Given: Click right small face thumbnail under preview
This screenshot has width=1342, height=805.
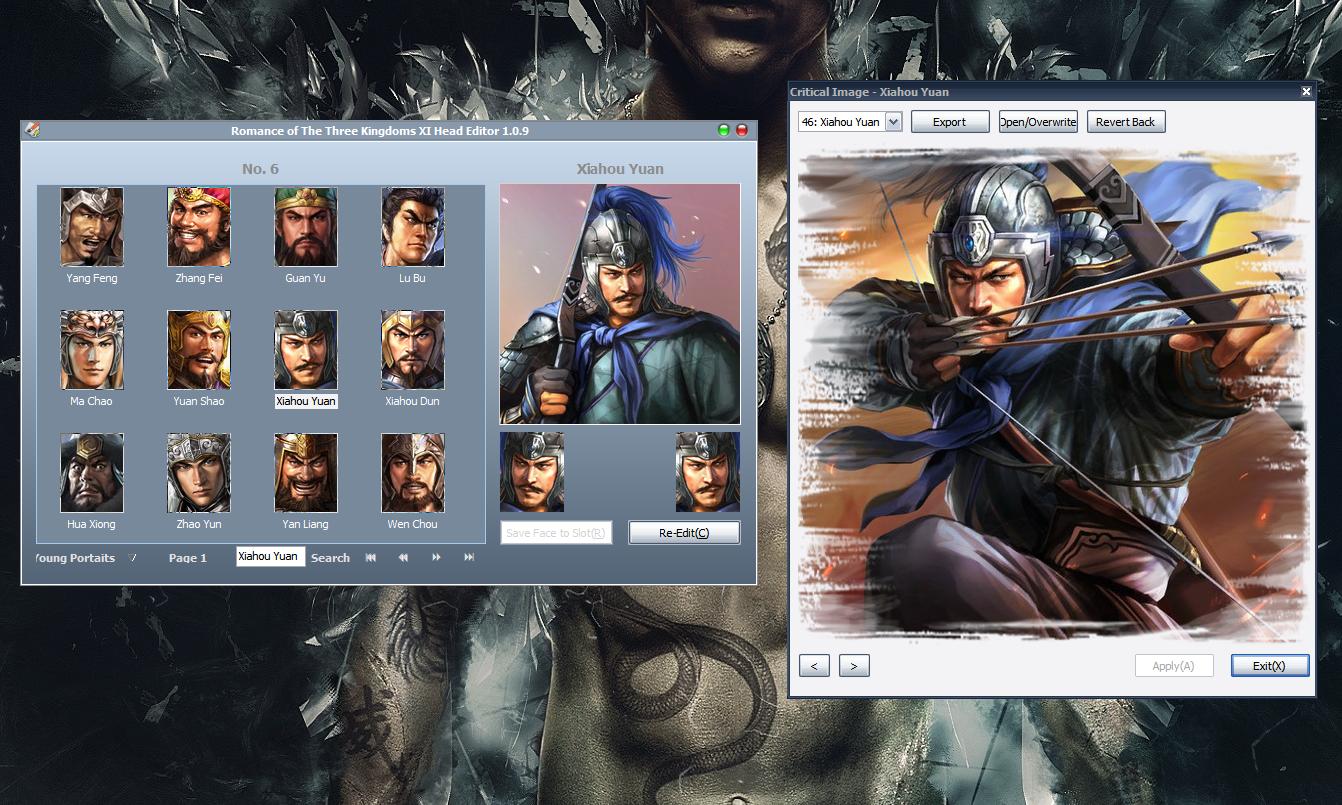Looking at the screenshot, I should (708, 472).
